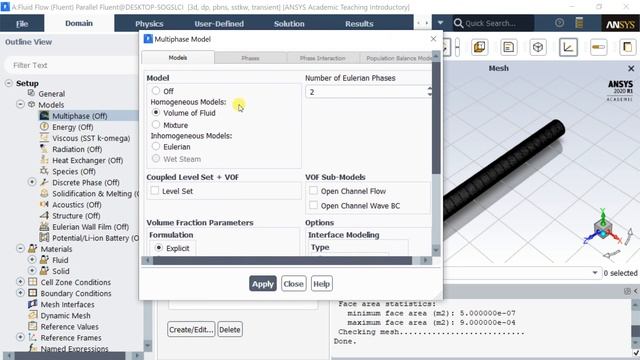Image resolution: width=640 pixels, height=360 pixels.
Task: Select the Species (Off) icon
Action: 44,171
